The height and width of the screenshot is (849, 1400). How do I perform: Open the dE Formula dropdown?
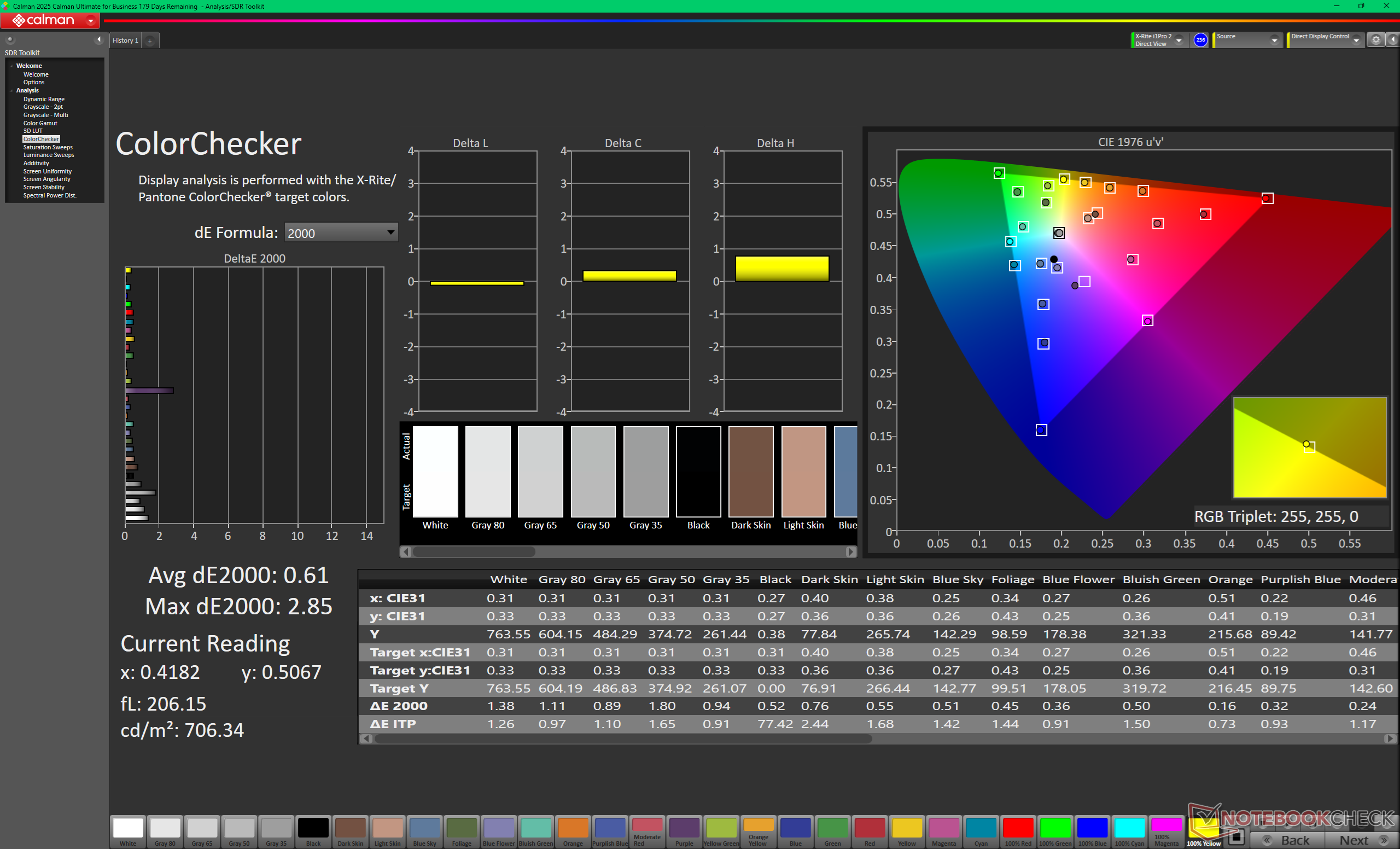tap(341, 233)
